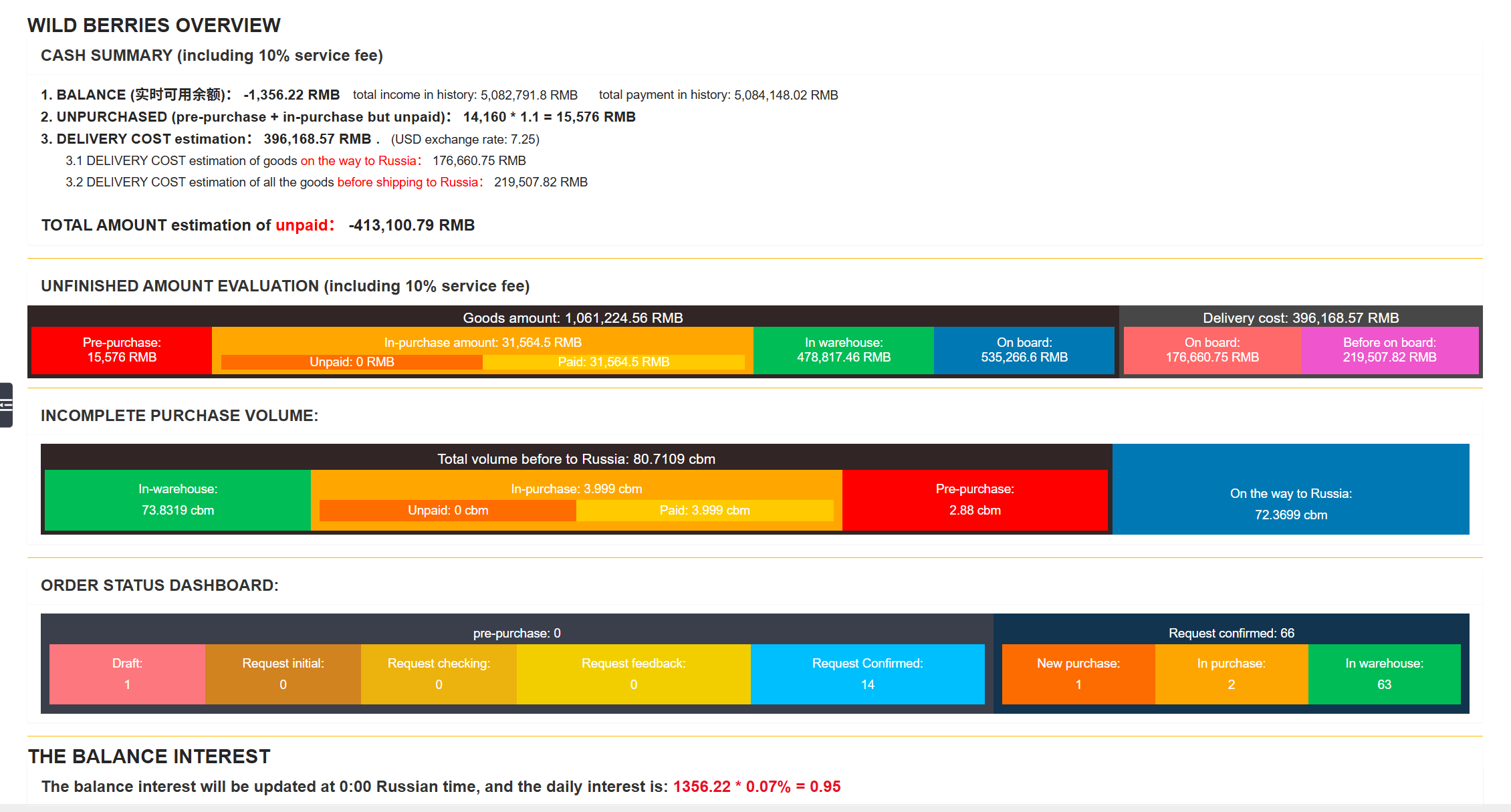Select the Paid: 3.999 cbm bar
This screenshot has width=1511, height=812.
tap(705, 511)
